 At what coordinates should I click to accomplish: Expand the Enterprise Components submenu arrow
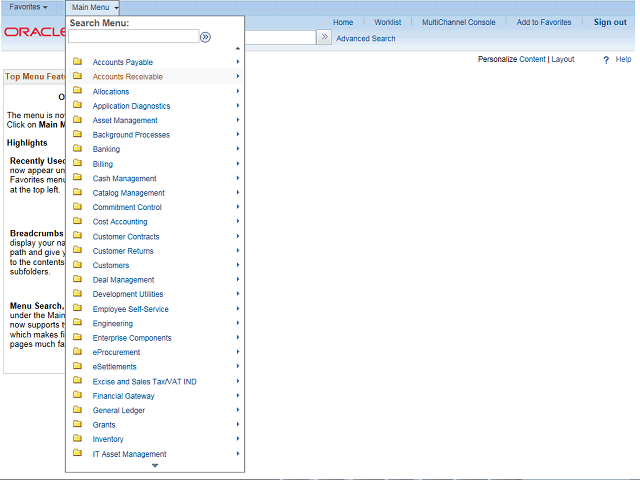[x=238, y=338]
